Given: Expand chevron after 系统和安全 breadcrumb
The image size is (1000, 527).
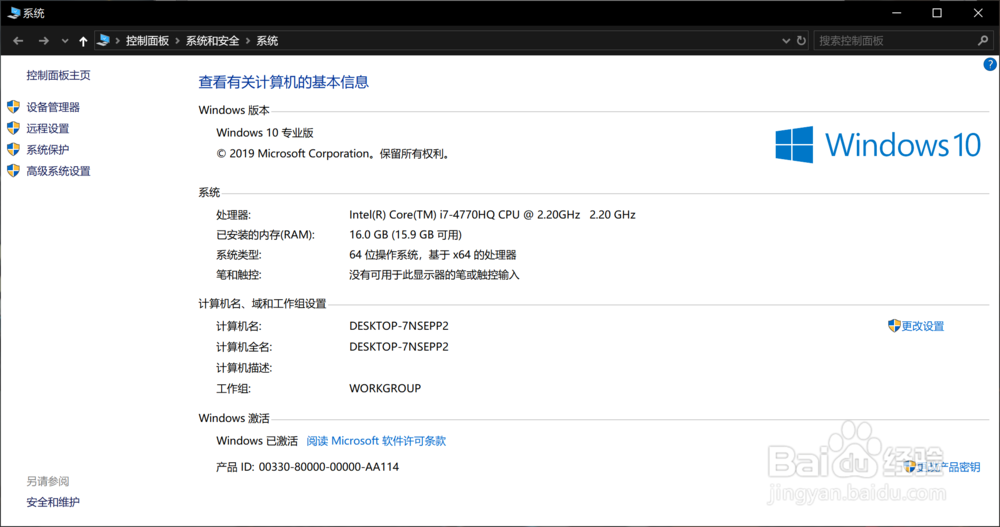Looking at the screenshot, I should click(248, 41).
